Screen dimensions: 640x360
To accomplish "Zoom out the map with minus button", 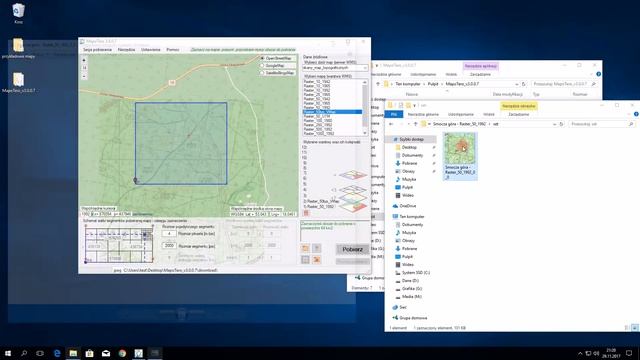I will (84, 76).
